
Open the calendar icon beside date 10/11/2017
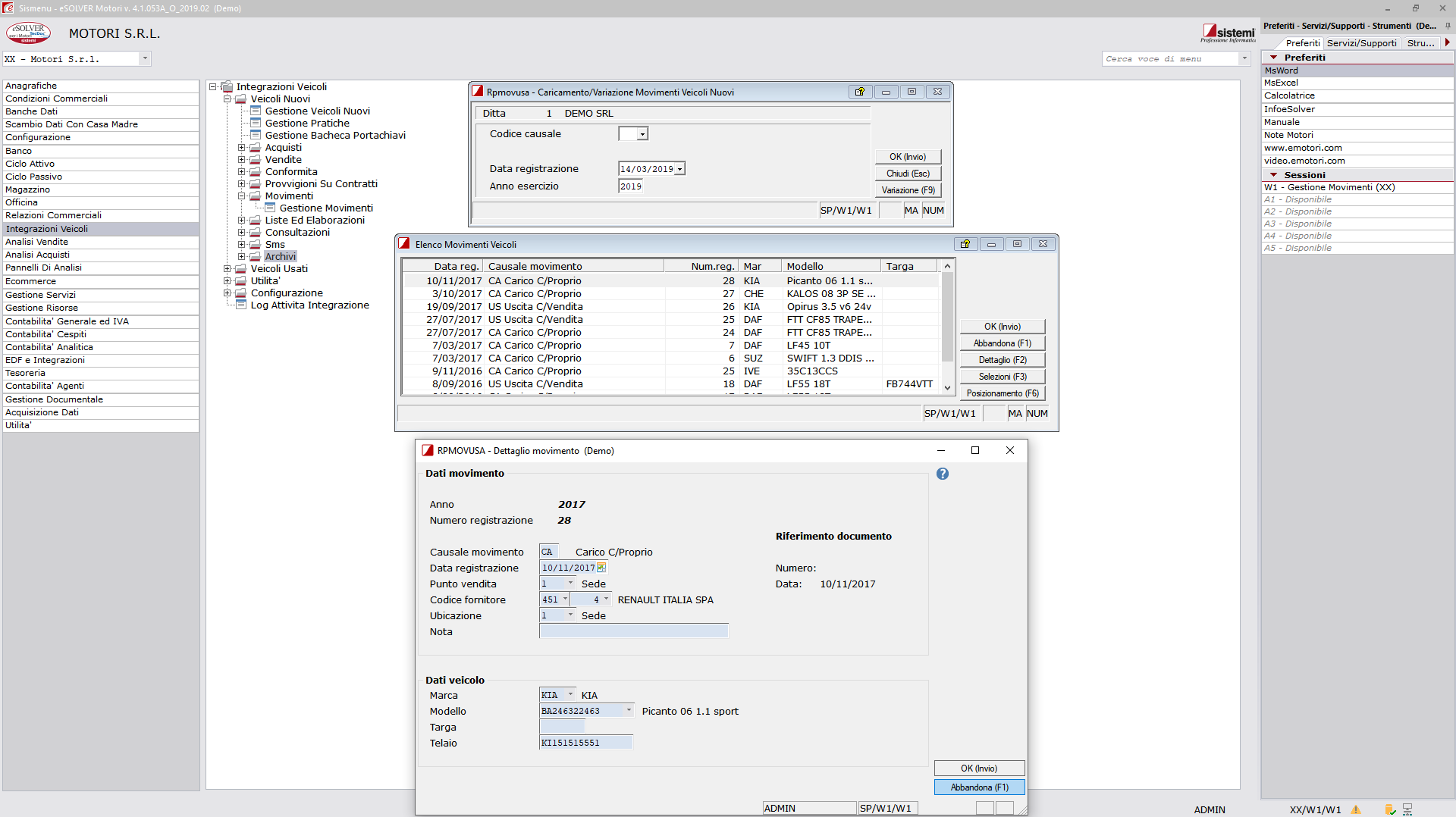(601, 567)
